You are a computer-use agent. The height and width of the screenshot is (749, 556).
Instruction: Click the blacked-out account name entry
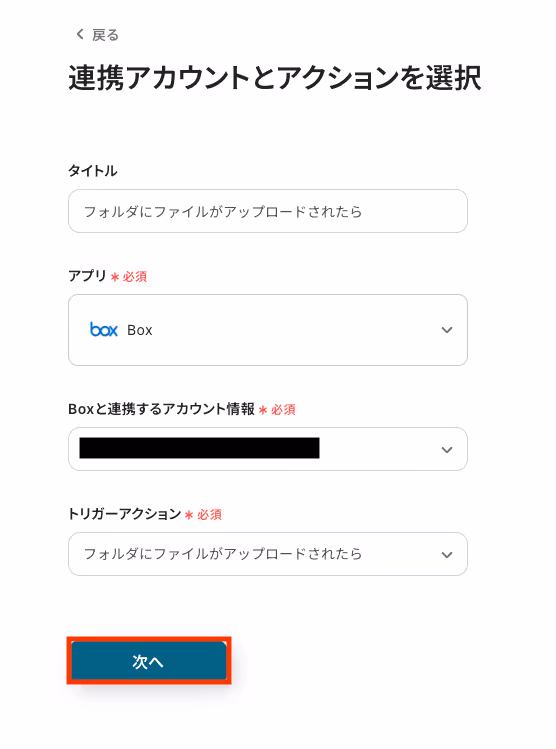click(x=199, y=448)
